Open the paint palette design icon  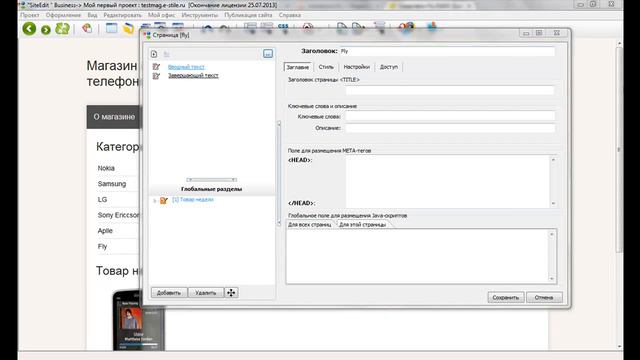87,28
